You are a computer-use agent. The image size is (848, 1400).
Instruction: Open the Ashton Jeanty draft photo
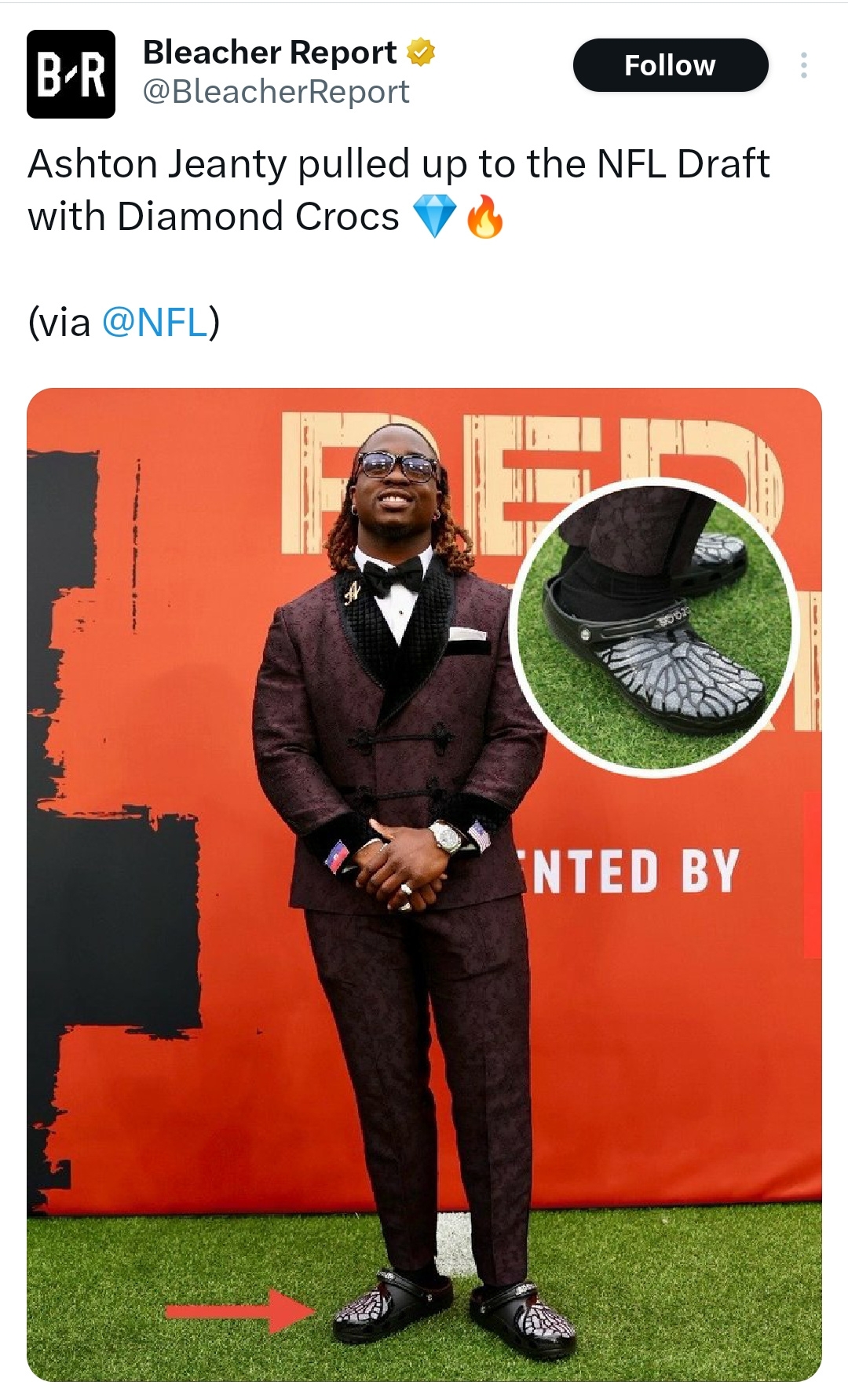pos(424,884)
